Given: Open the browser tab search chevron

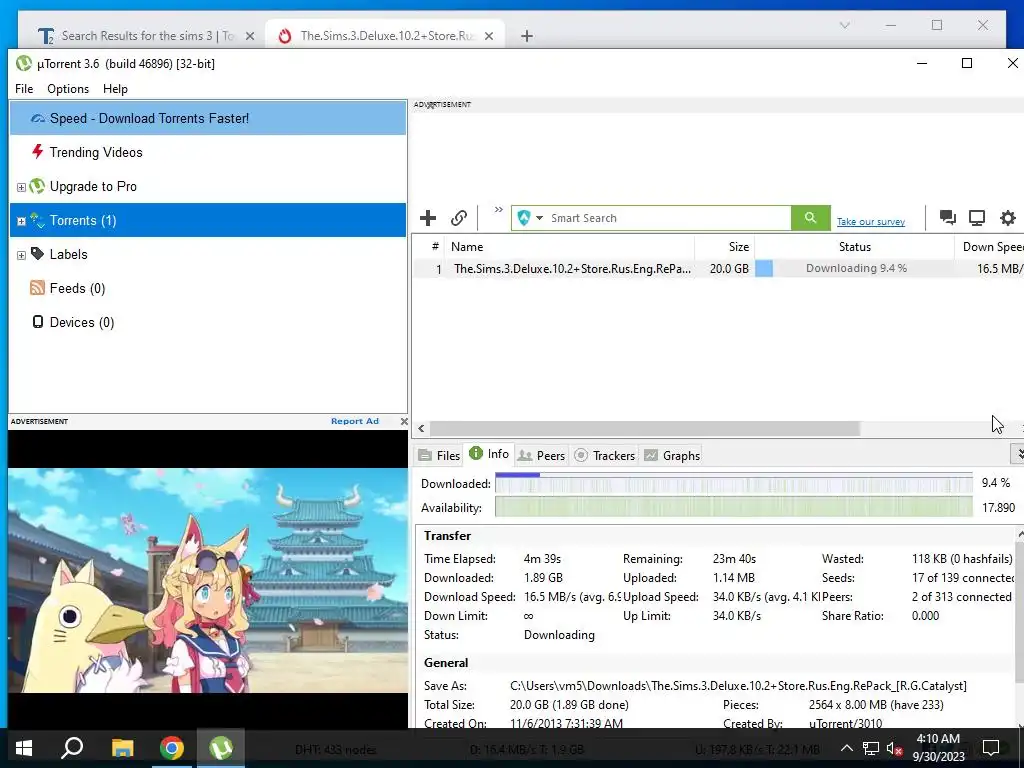Looking at the screenshot, I should pos(844,25).
